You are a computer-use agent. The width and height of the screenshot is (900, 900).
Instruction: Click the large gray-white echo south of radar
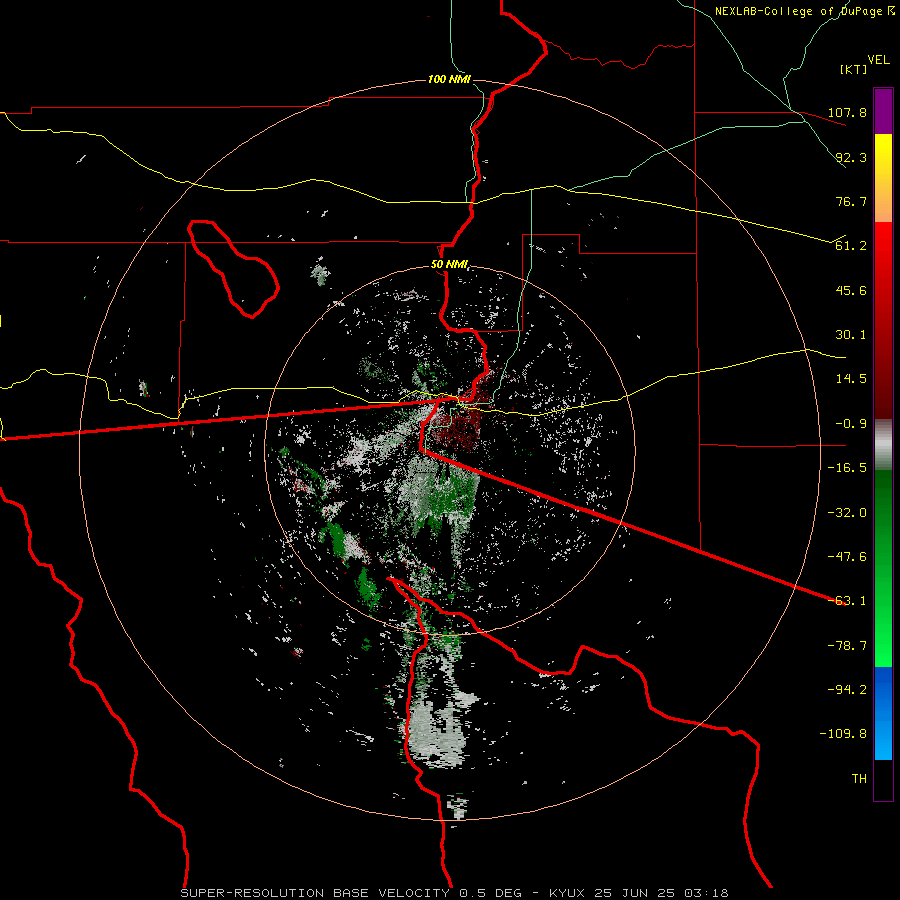click(x=436, y=735)
